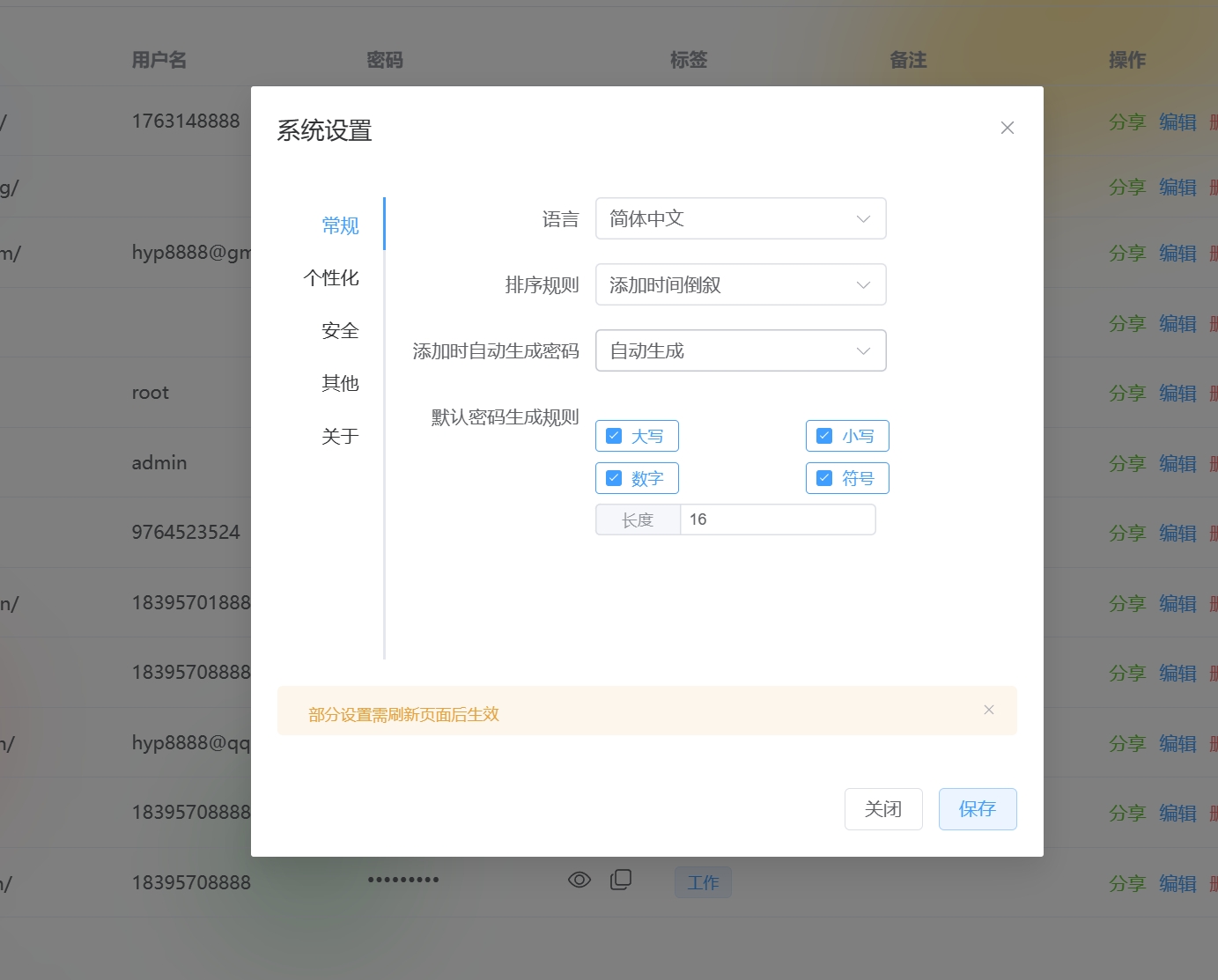Screen dimensions: 1218x980
Task: Close the 系统设置 dialog with the X icon
Action: point(1008,128)
